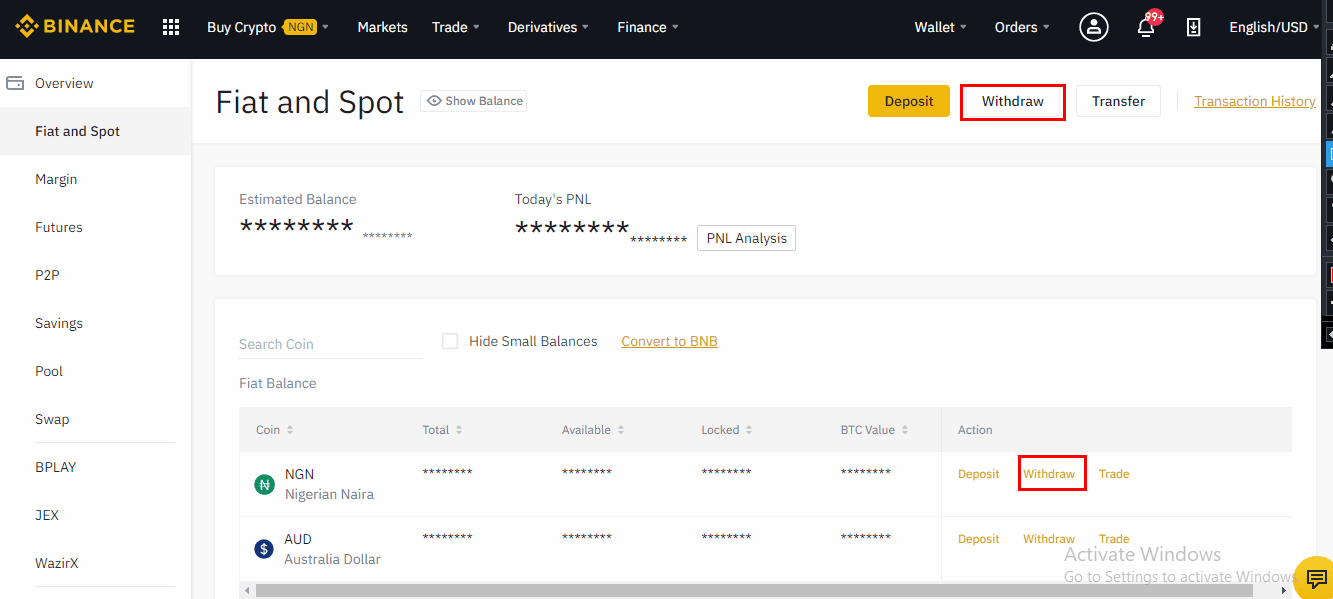Click Withdraw in AUD row
This screenshot has height=599, width=1333.
point(1049,539)
